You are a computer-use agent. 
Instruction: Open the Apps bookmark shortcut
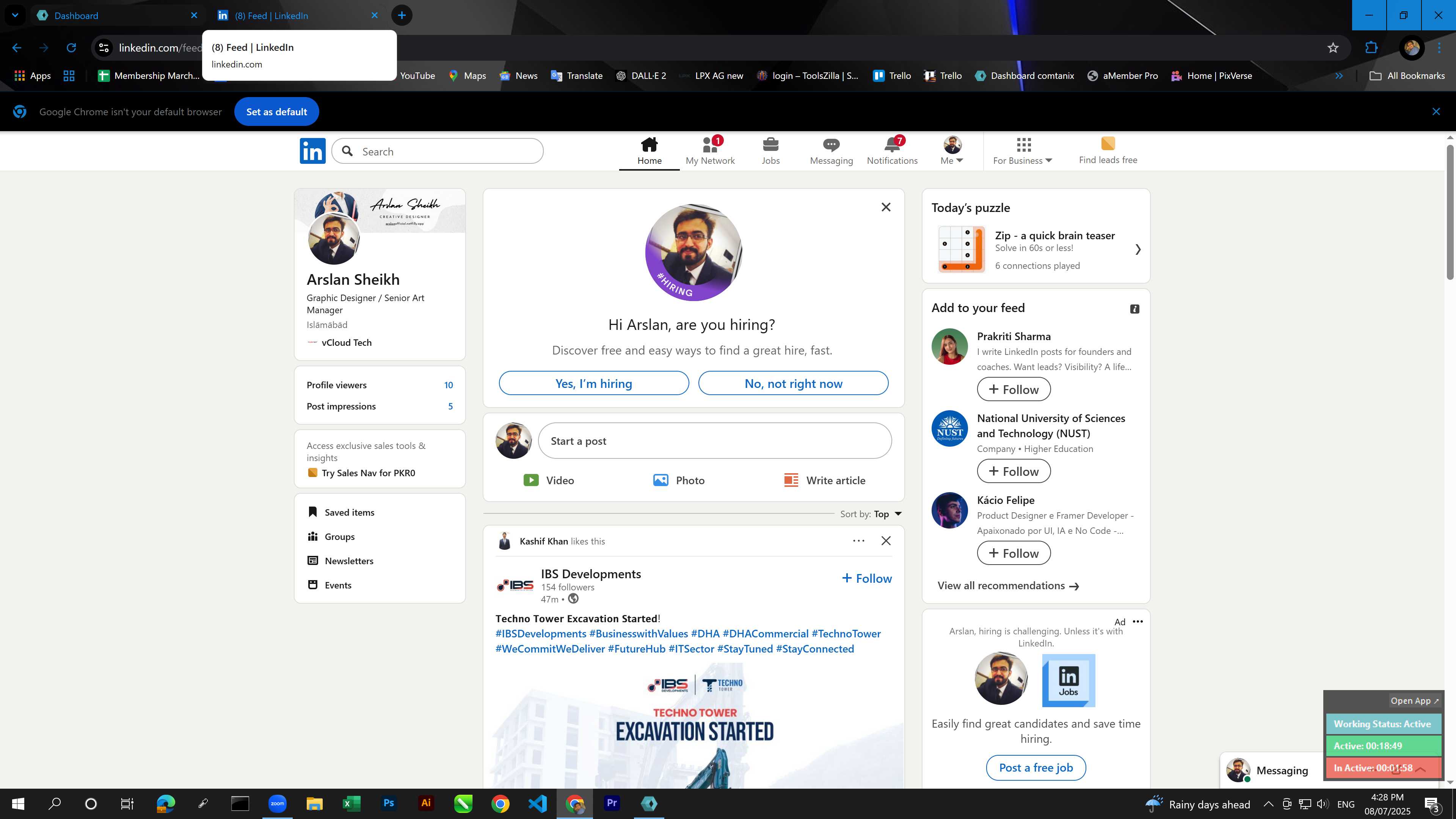32,76
